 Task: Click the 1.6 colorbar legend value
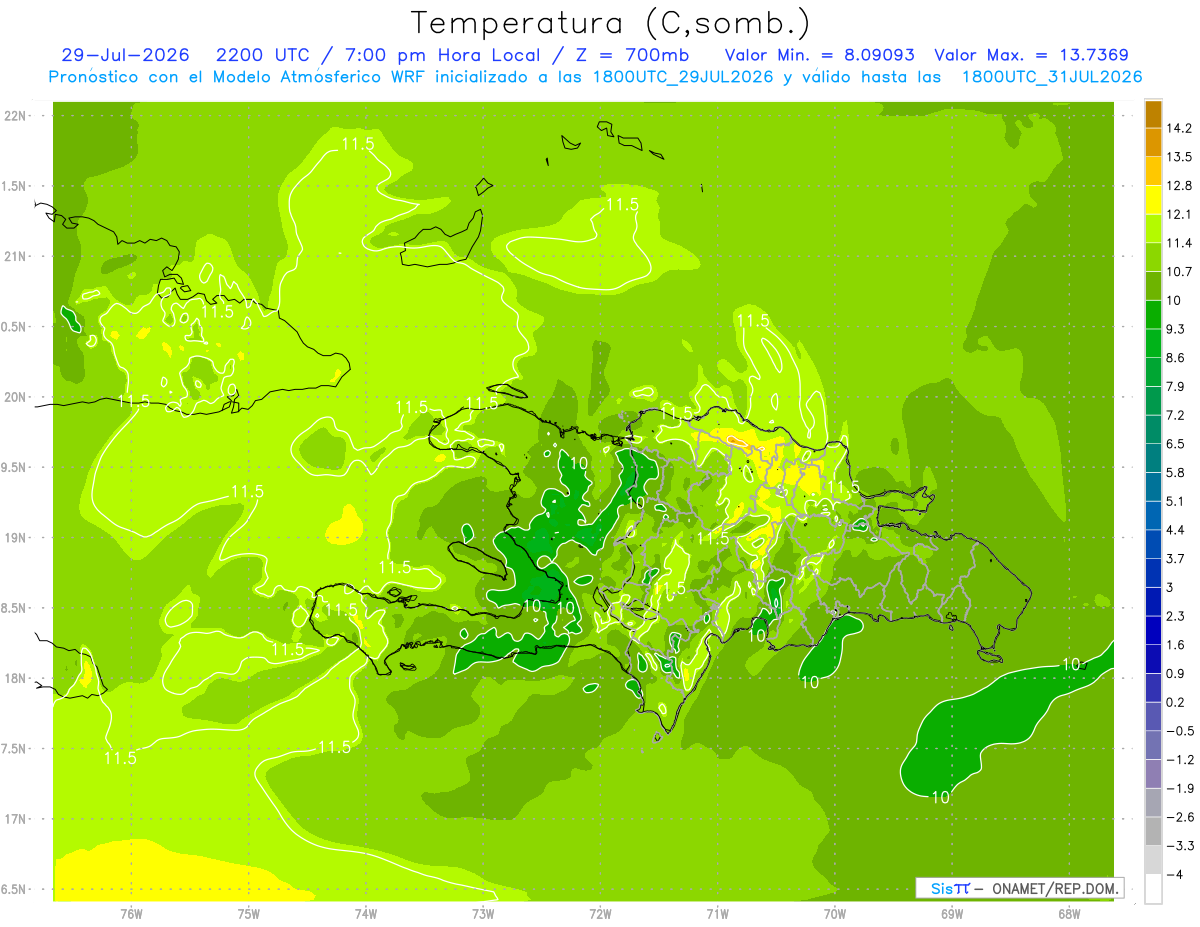tap(1176, 645)
